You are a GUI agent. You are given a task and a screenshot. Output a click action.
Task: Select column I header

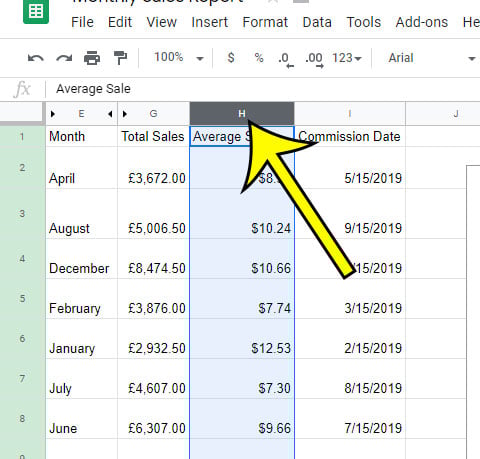tap(350, 114)
